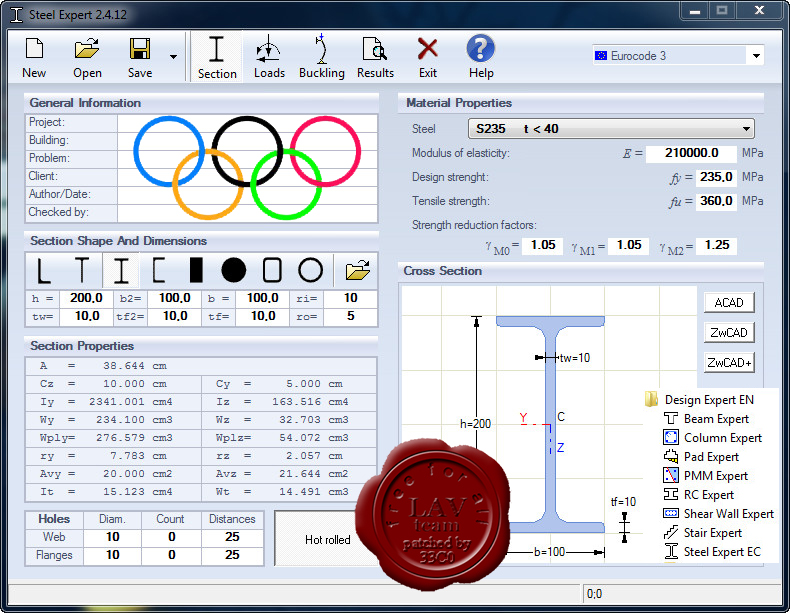Open section library folder icon

[358, 270]
